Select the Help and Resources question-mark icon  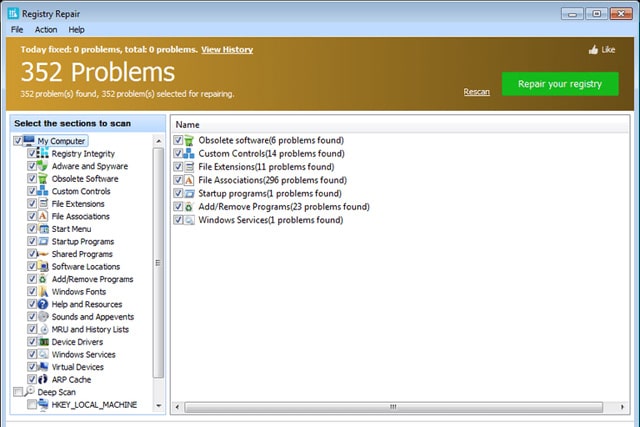click(43, 304)
